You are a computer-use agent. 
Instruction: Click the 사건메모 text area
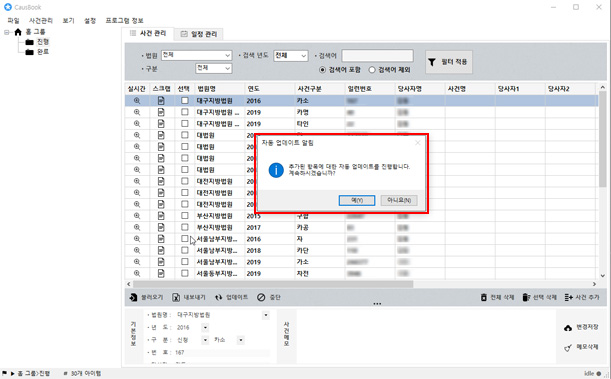click(x=425, y=336)
